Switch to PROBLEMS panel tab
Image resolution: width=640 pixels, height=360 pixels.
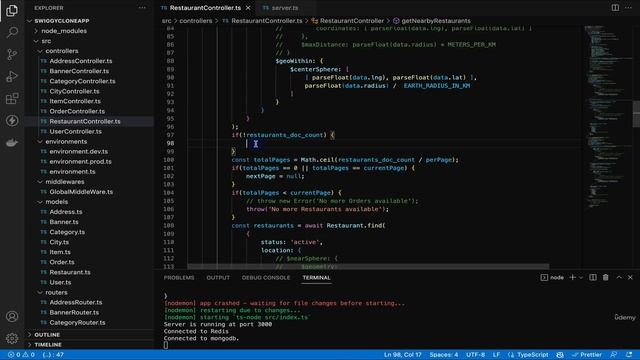(x=179, y=278)
